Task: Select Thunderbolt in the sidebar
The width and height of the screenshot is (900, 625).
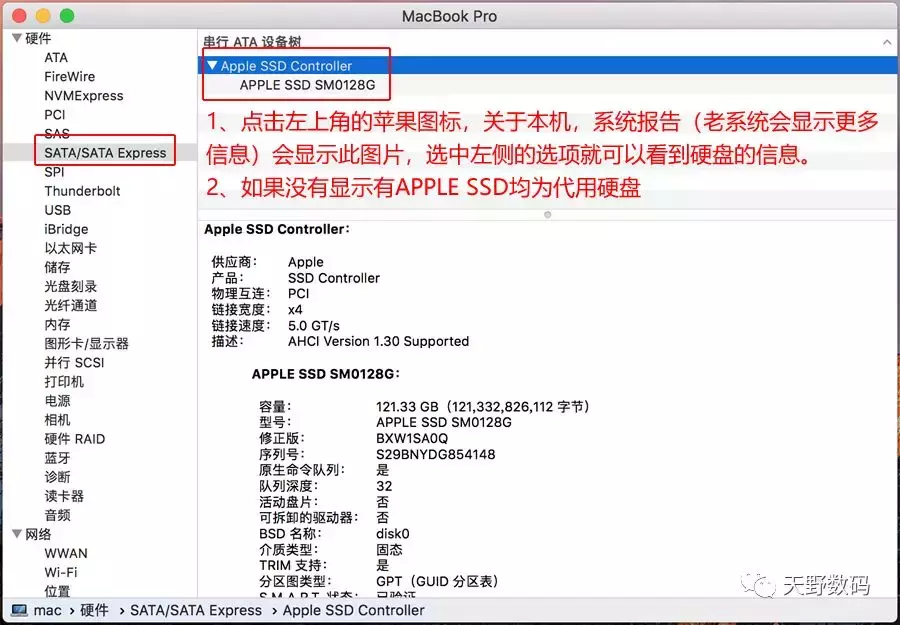Action: [82, 191]
